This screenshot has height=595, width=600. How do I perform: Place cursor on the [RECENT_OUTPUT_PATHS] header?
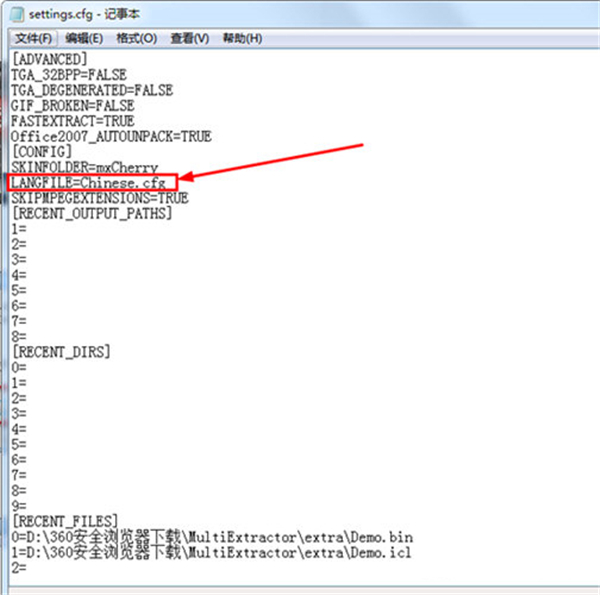click(92, 213)
